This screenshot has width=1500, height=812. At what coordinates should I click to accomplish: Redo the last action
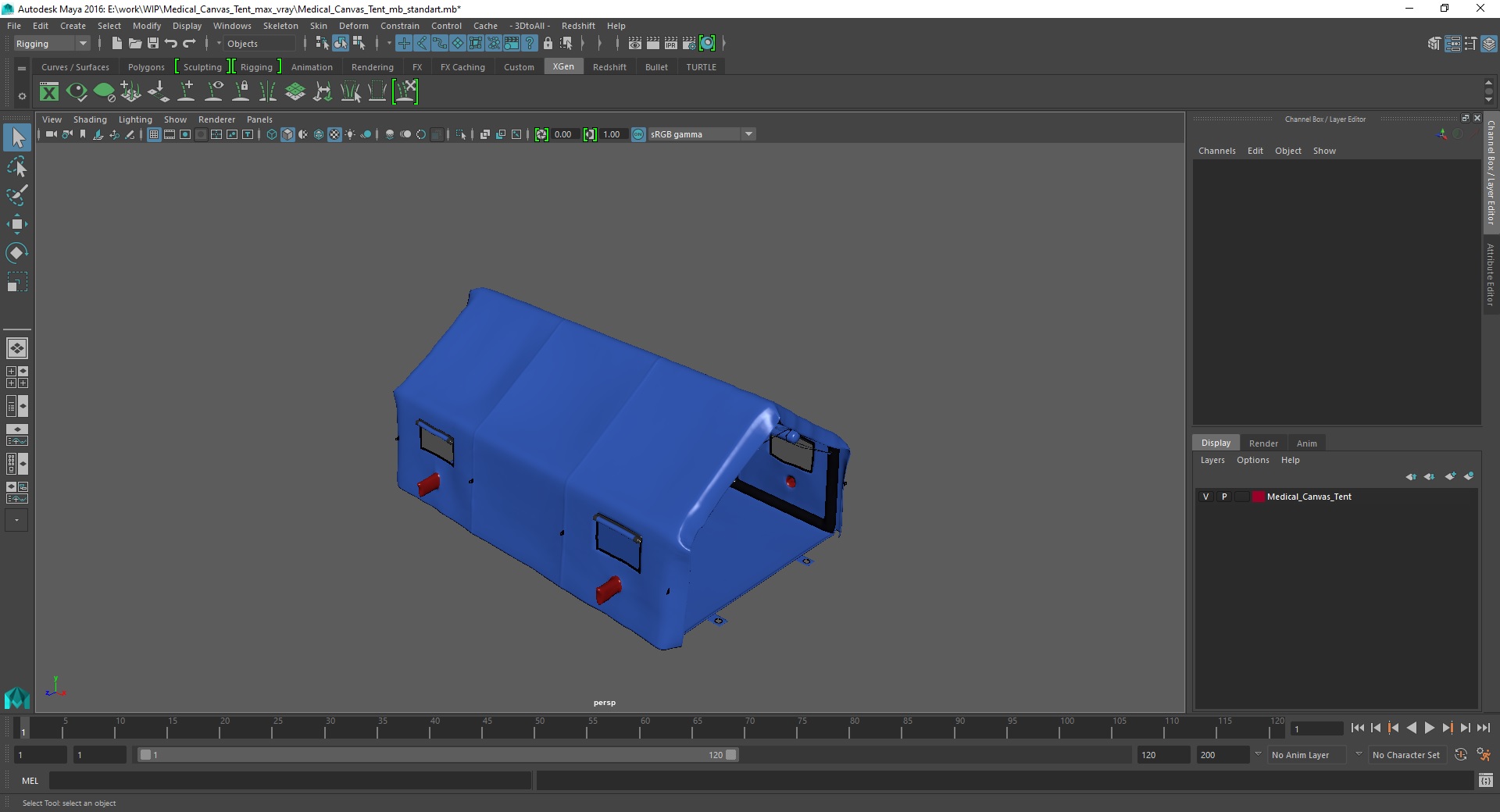[x=189, y=44]
